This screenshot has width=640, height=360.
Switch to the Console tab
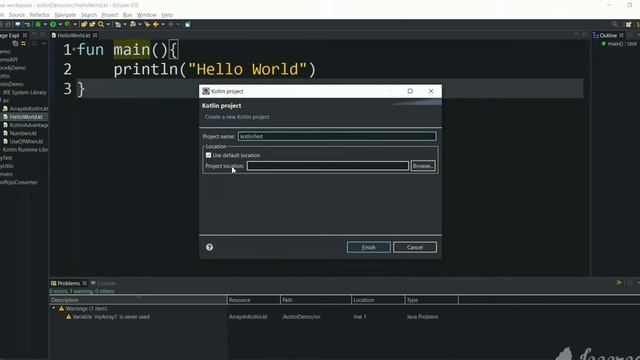click(104, 283)
